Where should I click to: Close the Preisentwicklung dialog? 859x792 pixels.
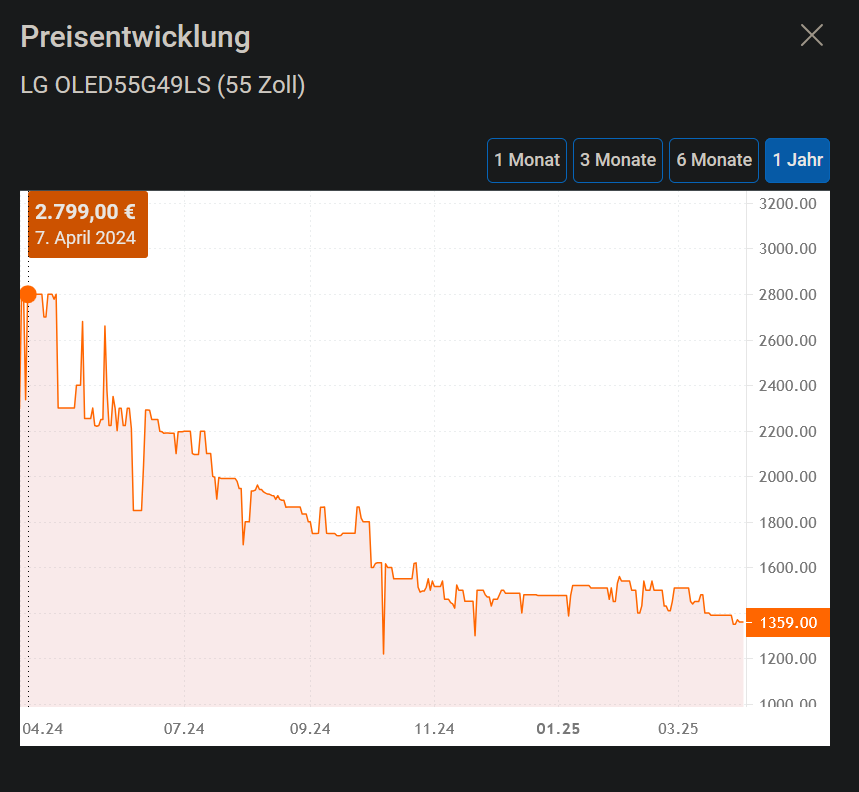point(811,35)
